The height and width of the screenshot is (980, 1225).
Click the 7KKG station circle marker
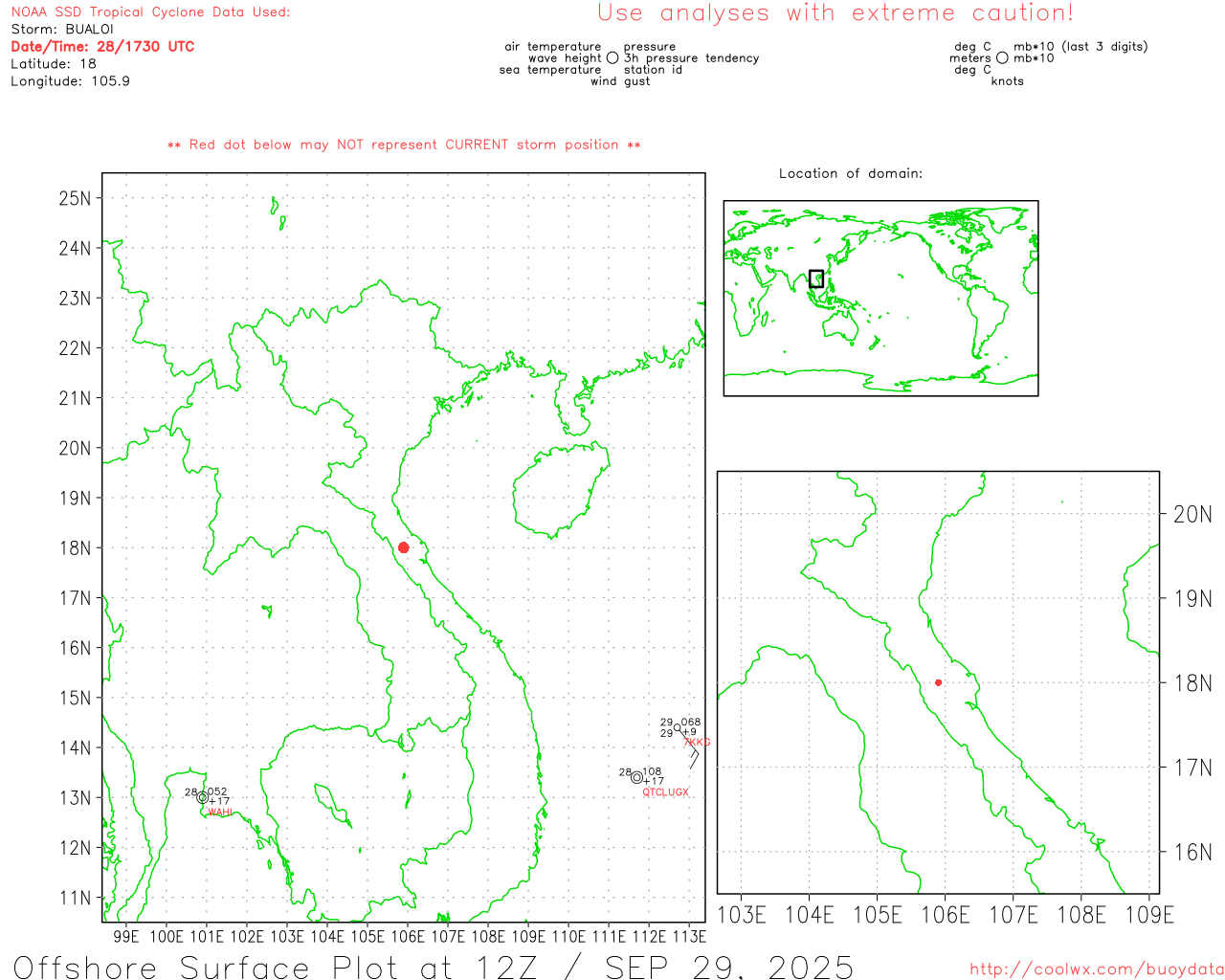pyautogui.click(x=678, y=728)
